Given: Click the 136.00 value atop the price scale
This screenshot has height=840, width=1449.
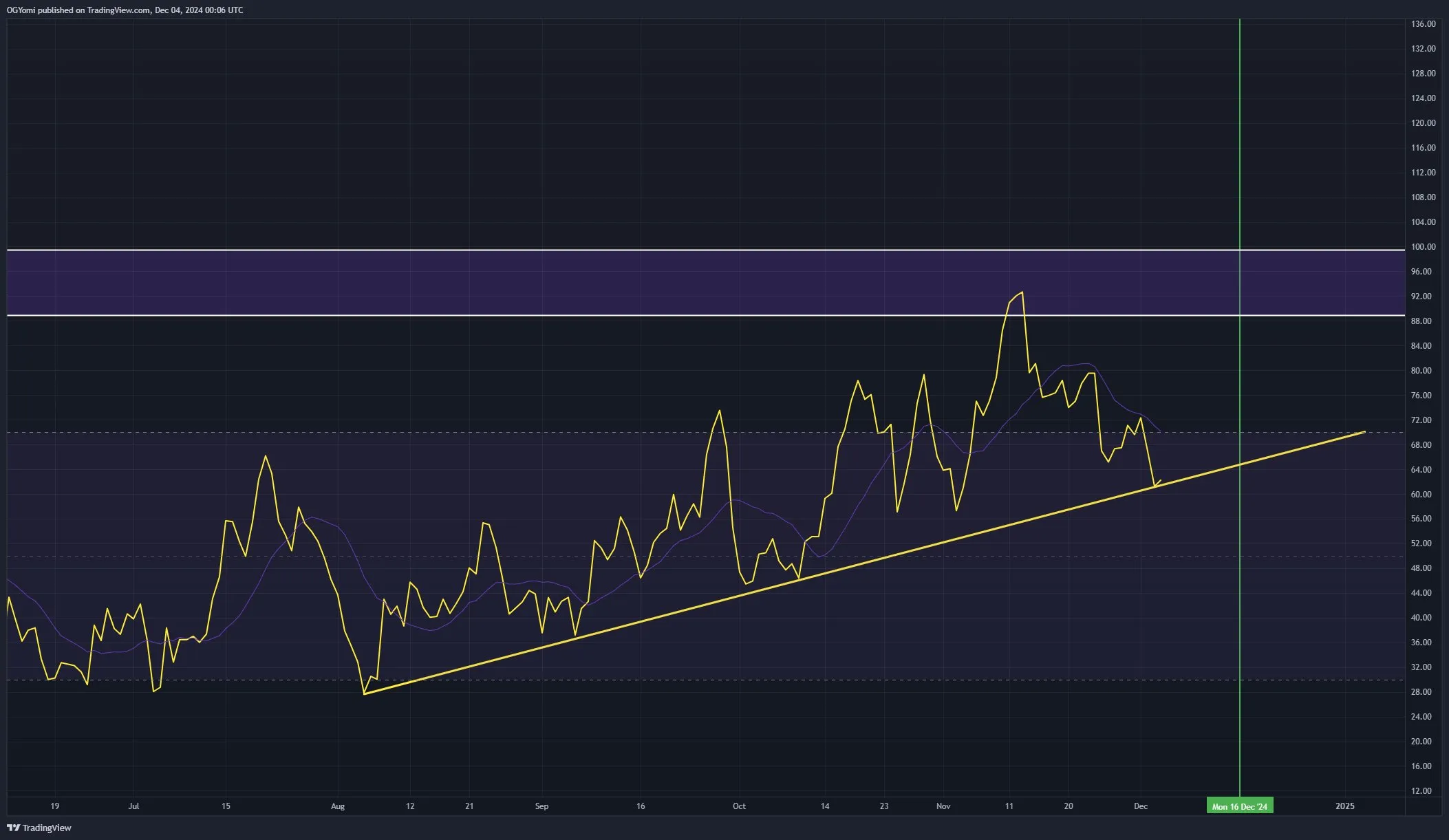Looking at the screenshot, I should (1423, 23).
